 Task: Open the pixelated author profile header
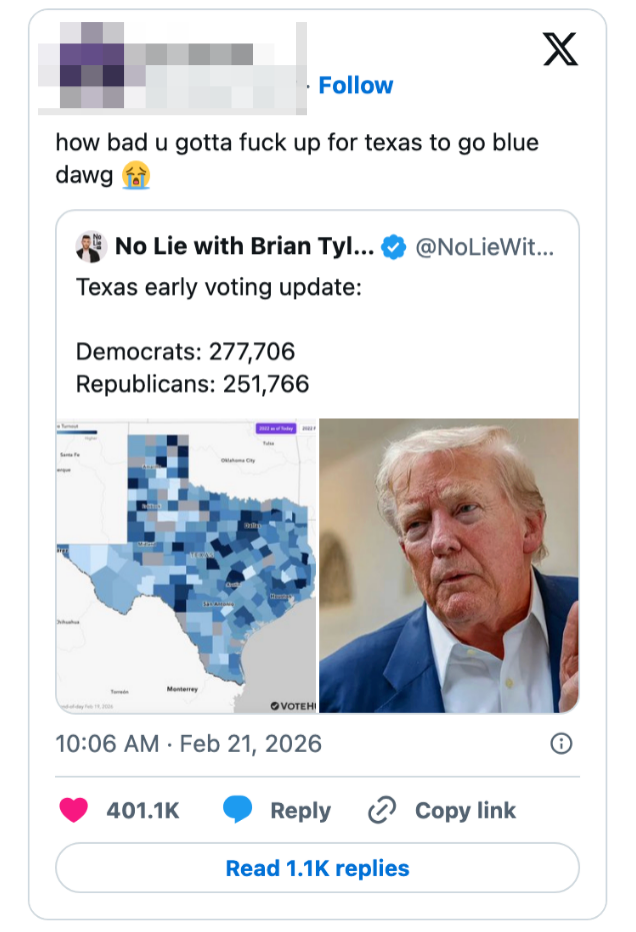[172, 66]
